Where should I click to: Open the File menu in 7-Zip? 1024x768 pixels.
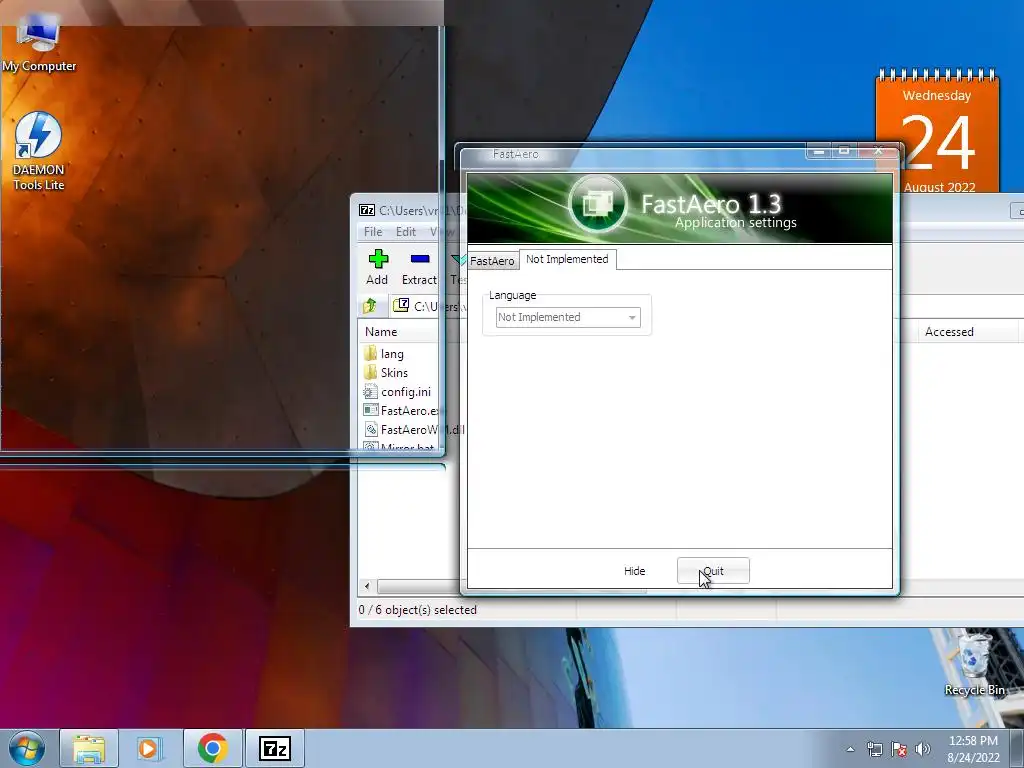tap(373, 232)
